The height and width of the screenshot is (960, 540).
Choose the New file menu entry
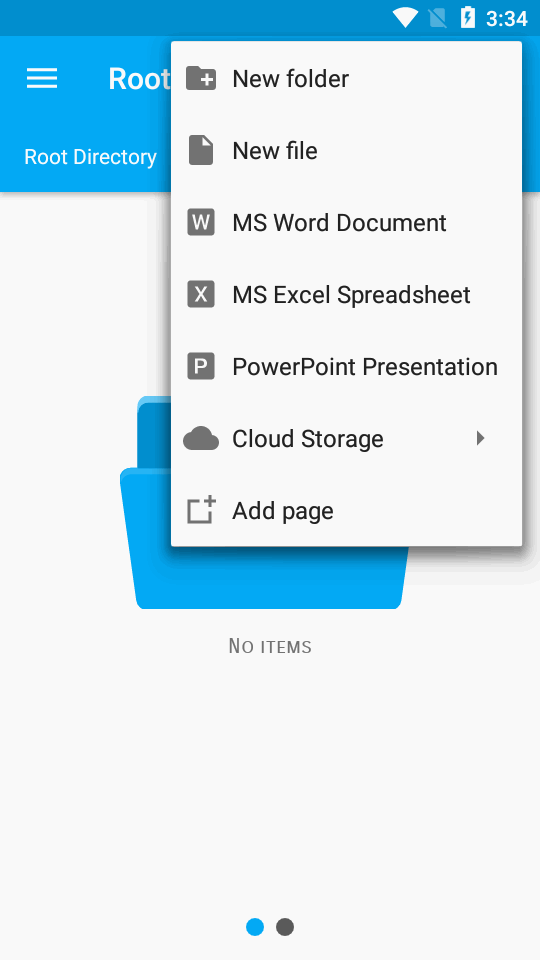(x=347, y=151)
